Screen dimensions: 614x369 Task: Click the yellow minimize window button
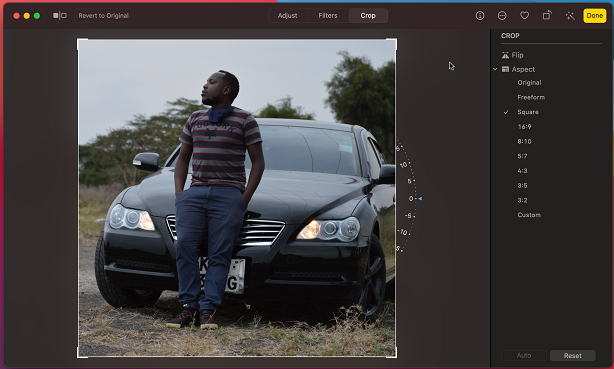[27, 16]
